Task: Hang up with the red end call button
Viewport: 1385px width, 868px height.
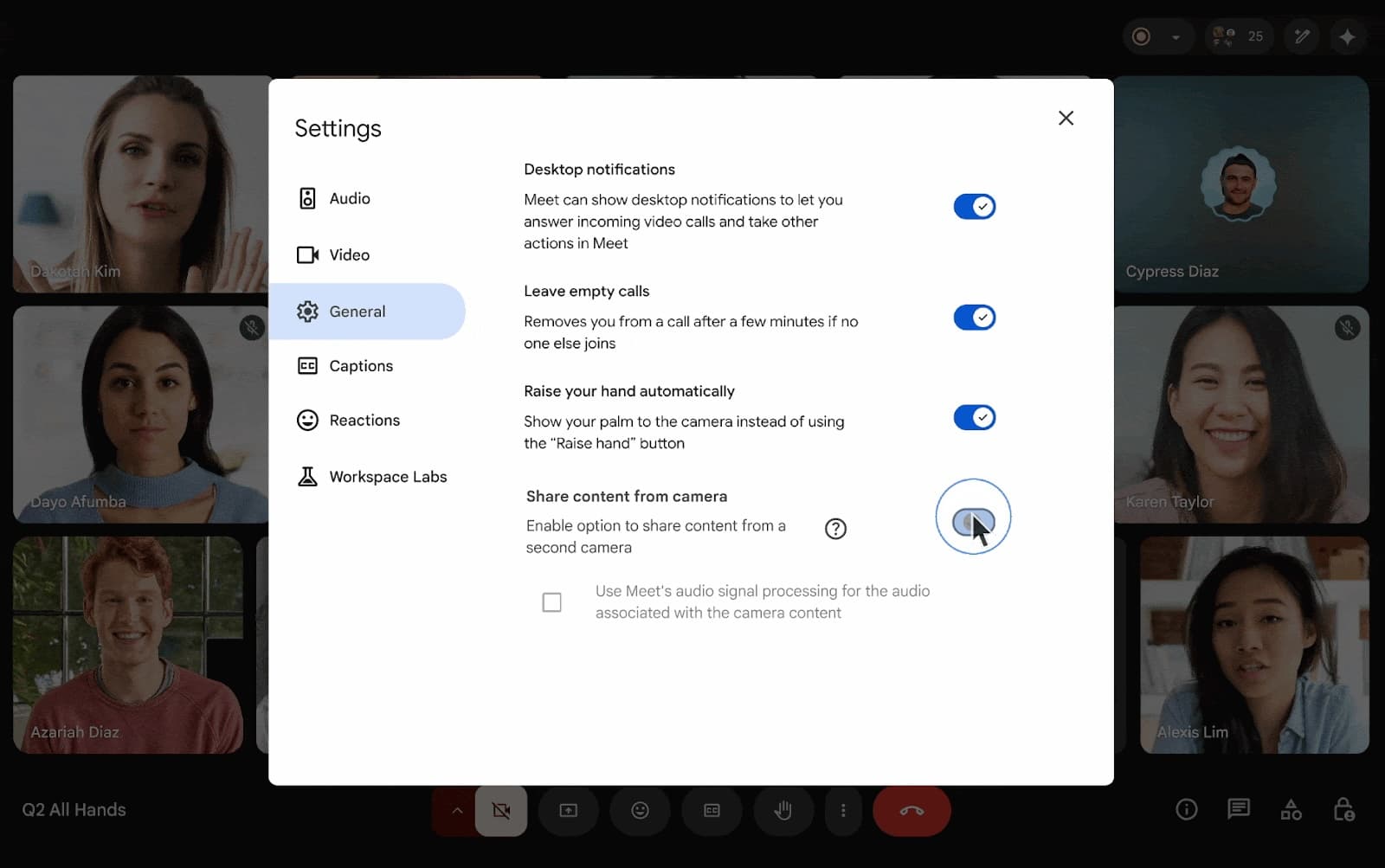Action: pos(912,811)
